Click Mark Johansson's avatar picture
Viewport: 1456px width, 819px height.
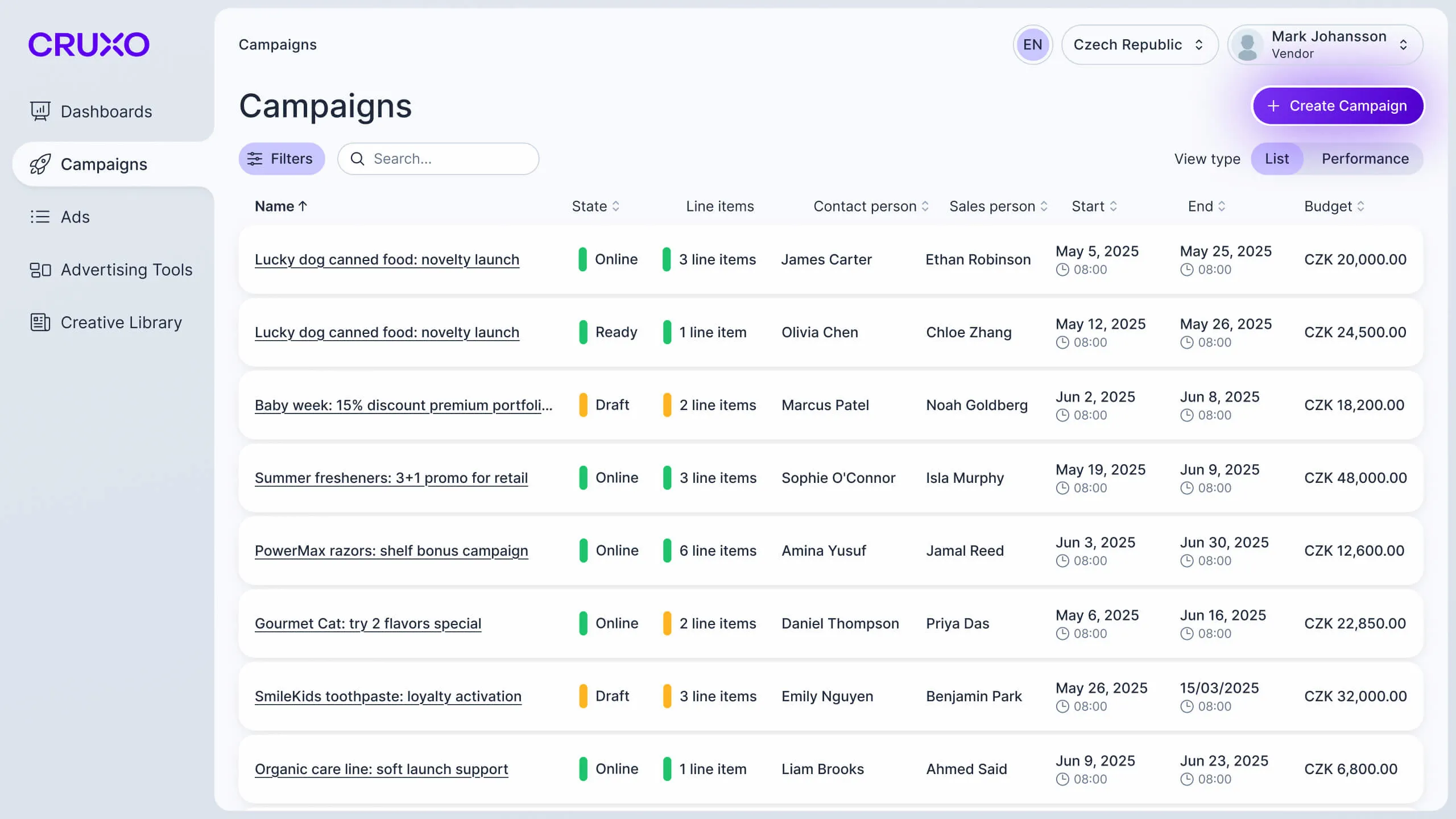pos(1247,45)
